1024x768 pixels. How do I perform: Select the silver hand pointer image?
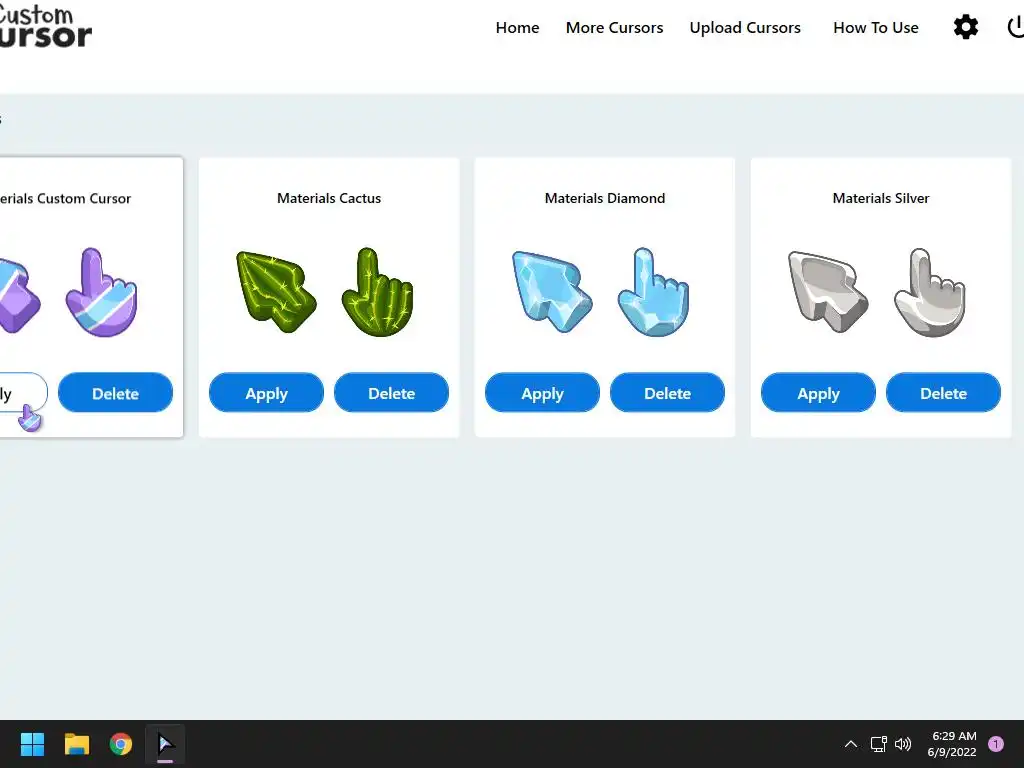[929, 292]
